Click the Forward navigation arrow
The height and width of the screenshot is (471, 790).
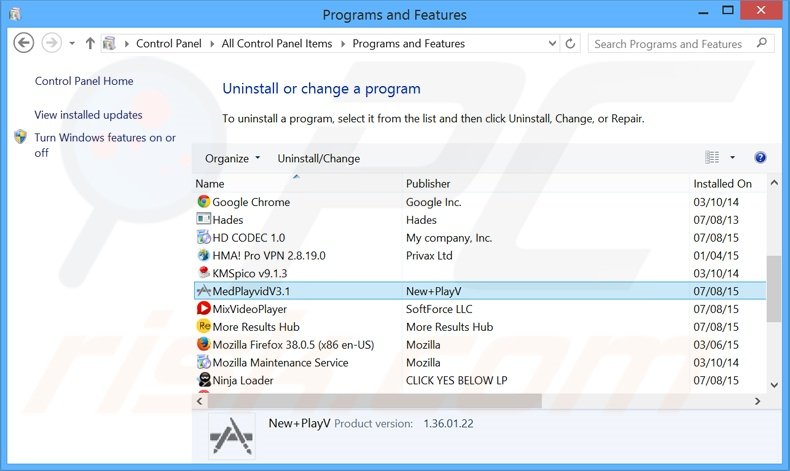51,43
